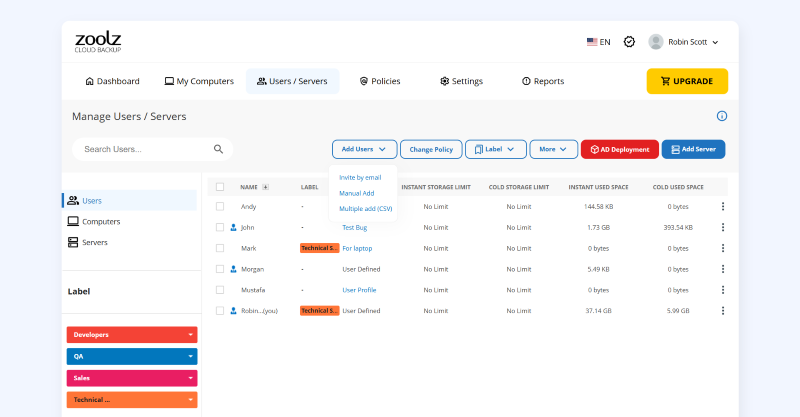Toggle the select-all checkbox in table header
This screenshot has height=417, width=800.
click(x=220, y=187)
